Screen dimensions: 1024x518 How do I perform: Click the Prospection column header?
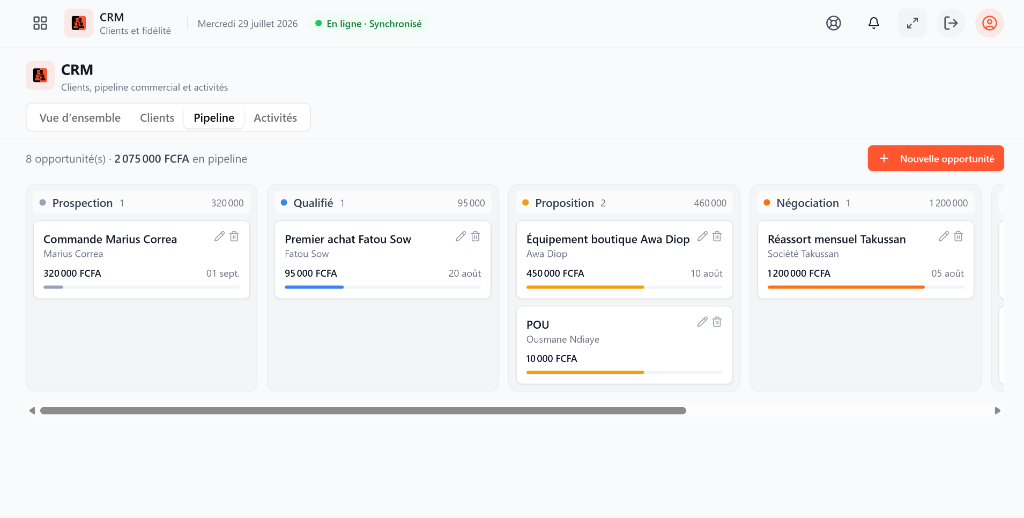click(x=142, y=203)
